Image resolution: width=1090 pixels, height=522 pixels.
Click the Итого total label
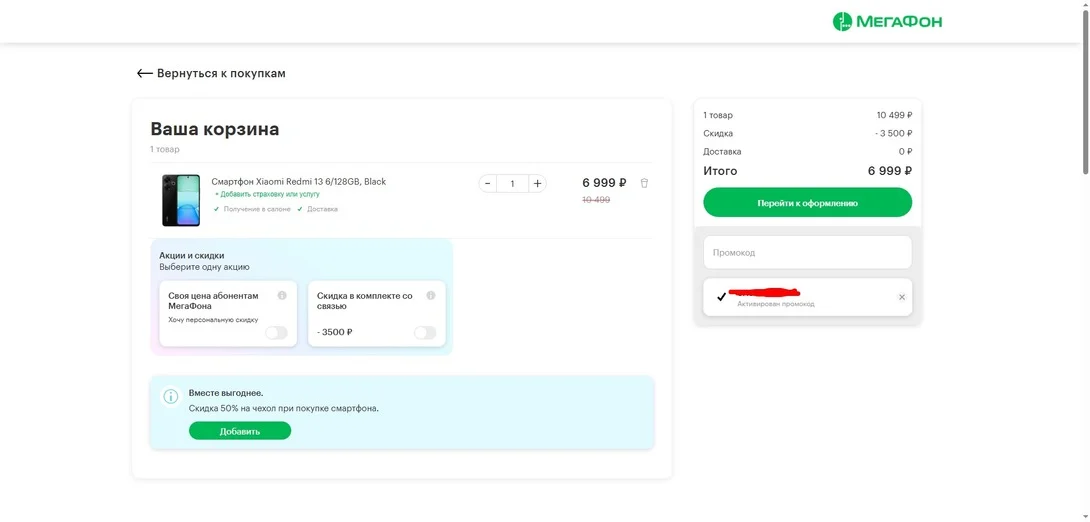click(x=720, y=171)
